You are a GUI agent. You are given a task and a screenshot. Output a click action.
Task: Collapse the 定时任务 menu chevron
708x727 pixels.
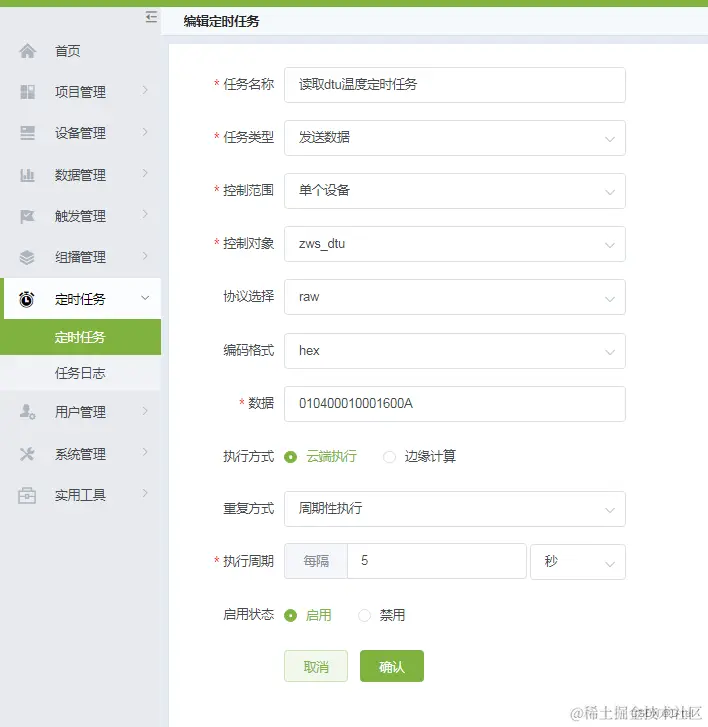[x=145, y=298]
